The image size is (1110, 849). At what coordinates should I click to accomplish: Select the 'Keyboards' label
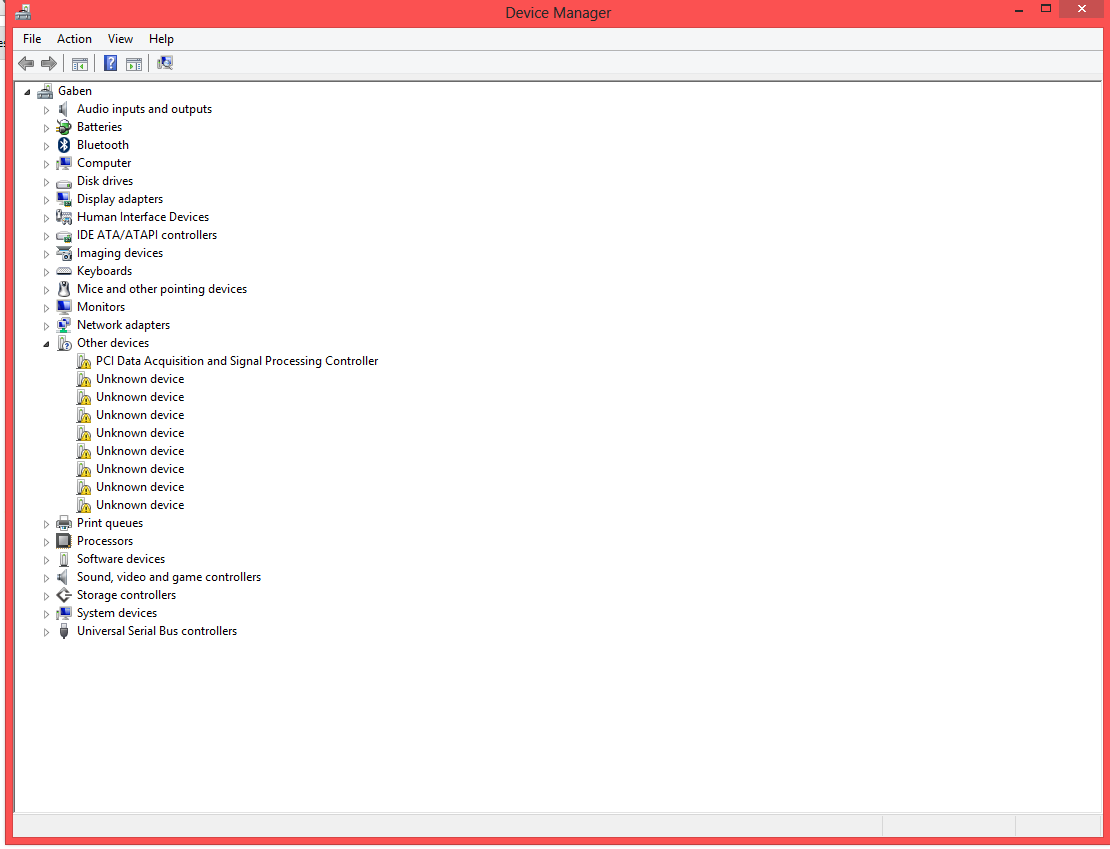coord(104,270)
